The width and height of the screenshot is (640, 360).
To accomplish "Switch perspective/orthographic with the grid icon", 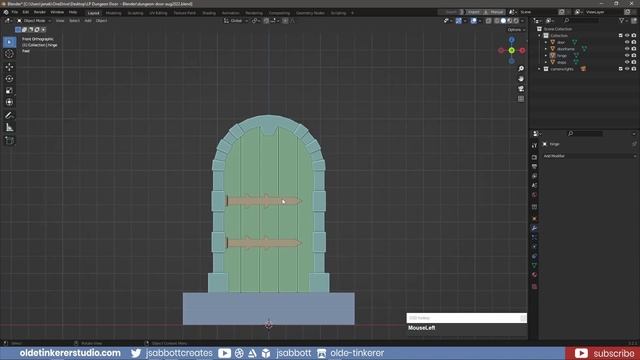I will [x=521, y=99].
